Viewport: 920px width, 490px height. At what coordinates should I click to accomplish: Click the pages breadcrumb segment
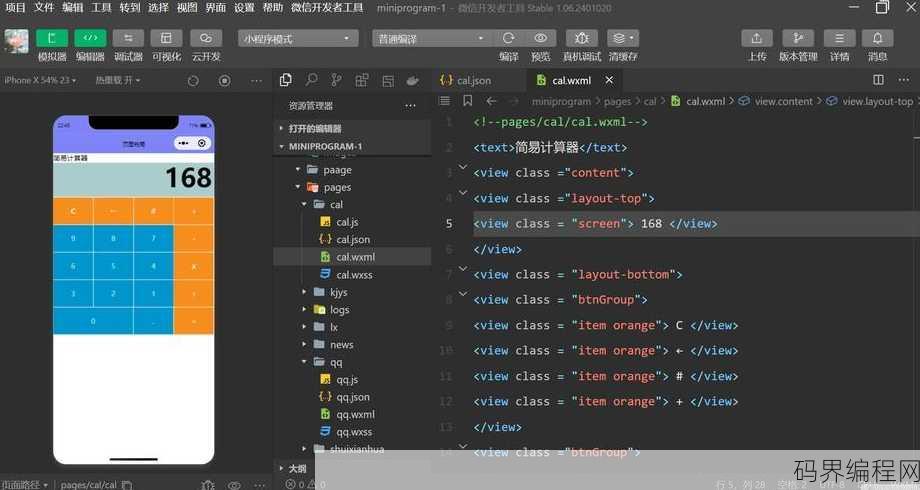click(617, 101)
